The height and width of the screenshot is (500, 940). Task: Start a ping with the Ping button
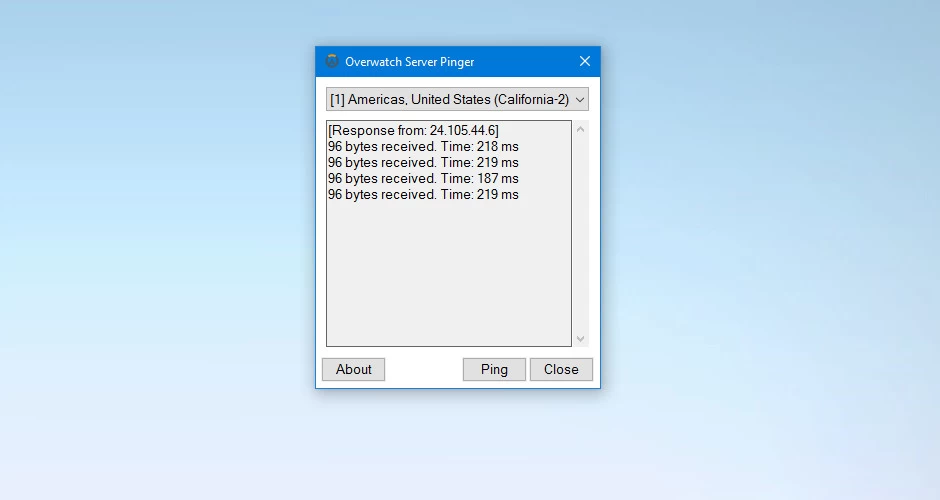pyautogui.click(x=494, y=369)
